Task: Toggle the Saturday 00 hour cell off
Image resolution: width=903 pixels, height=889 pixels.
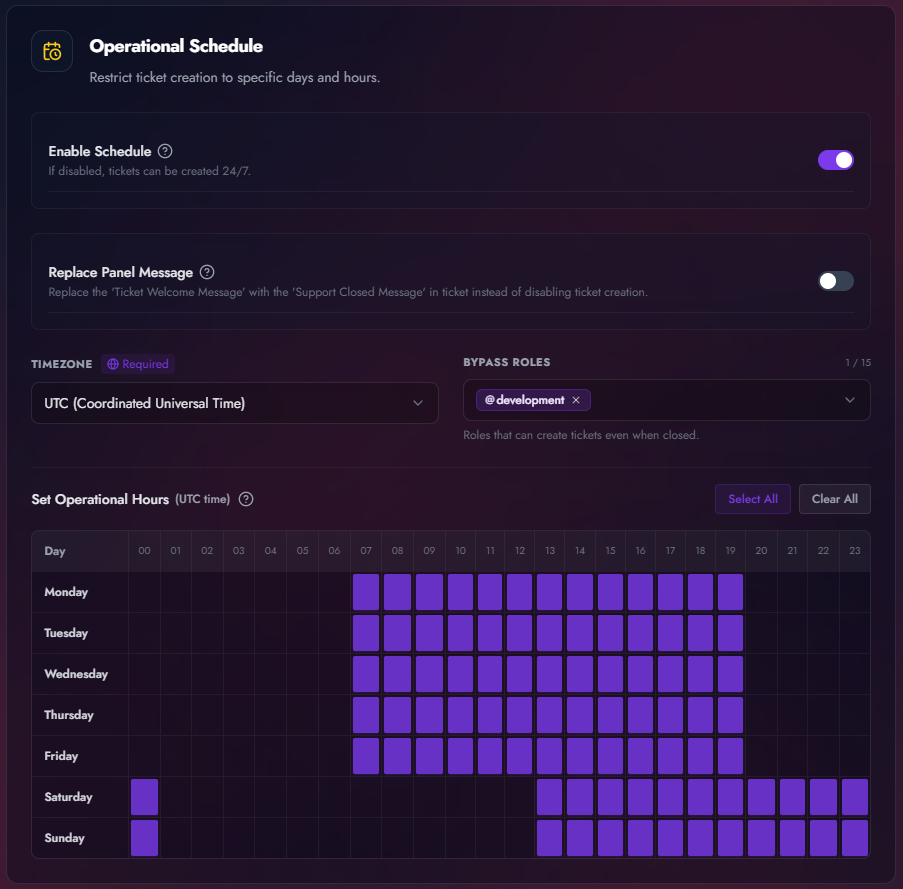Action: 144,797
